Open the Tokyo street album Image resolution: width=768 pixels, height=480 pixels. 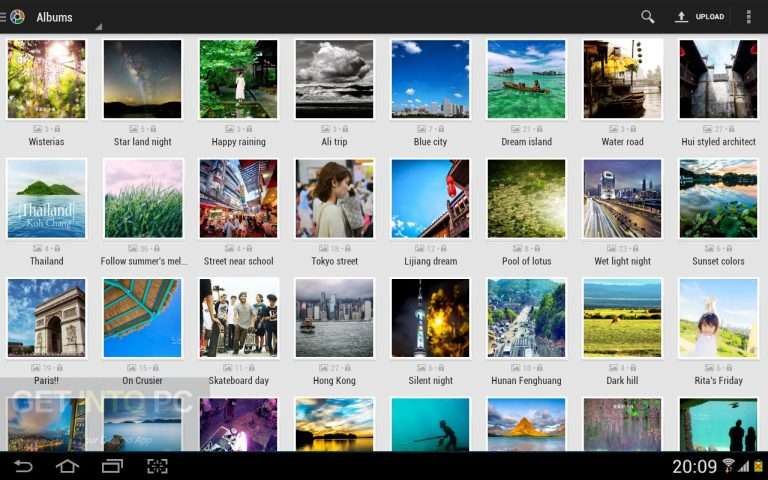pyautogui.click(x=335, y=198)
